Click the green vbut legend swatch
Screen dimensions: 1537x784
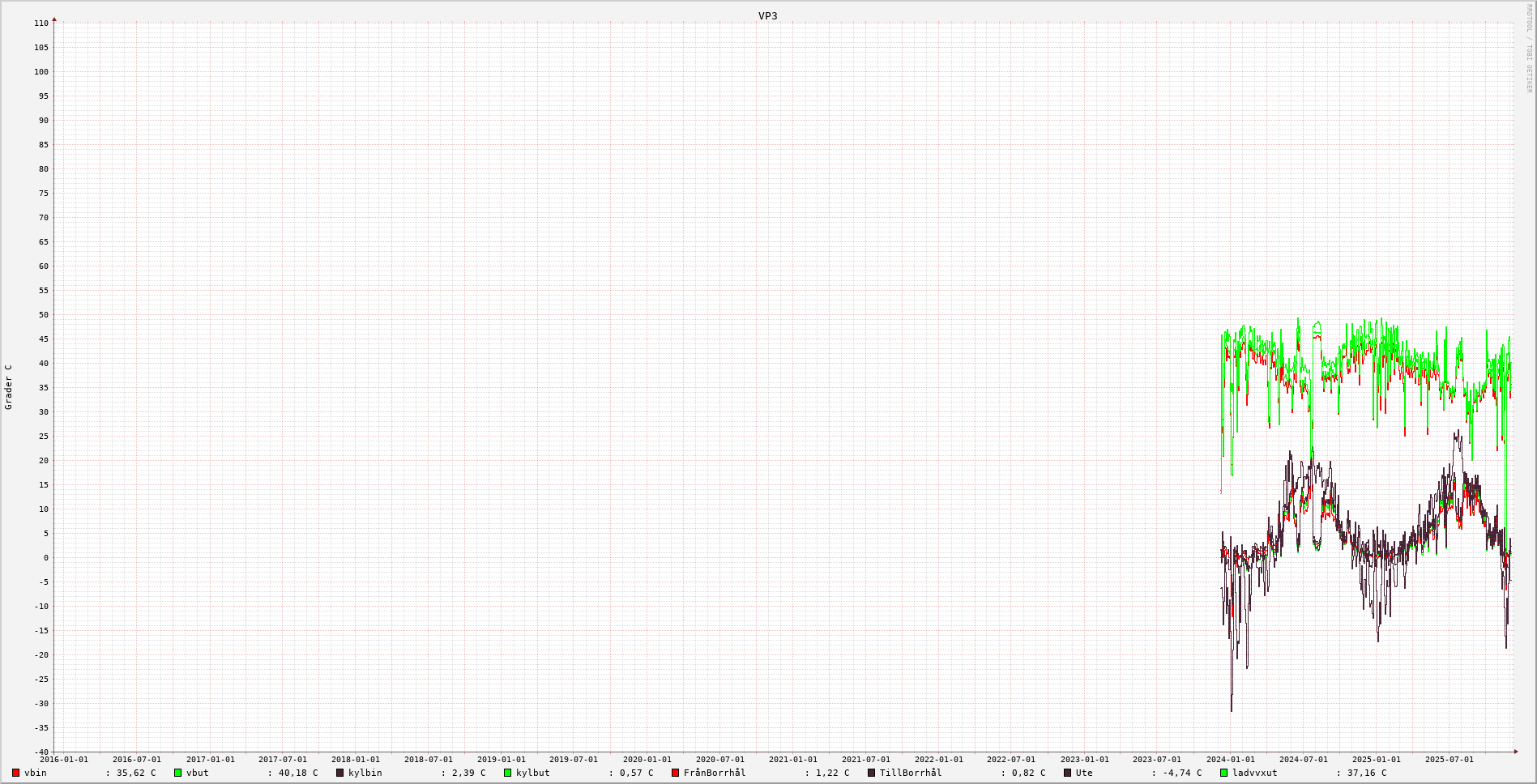[177, 773]
